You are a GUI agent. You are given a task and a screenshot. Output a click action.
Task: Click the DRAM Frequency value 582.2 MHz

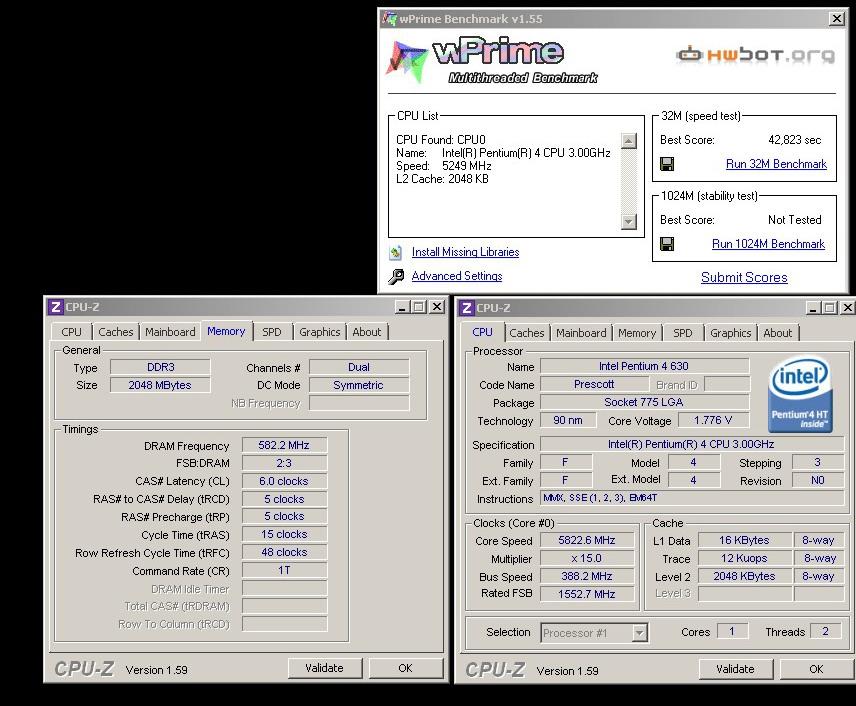point(284,445)
